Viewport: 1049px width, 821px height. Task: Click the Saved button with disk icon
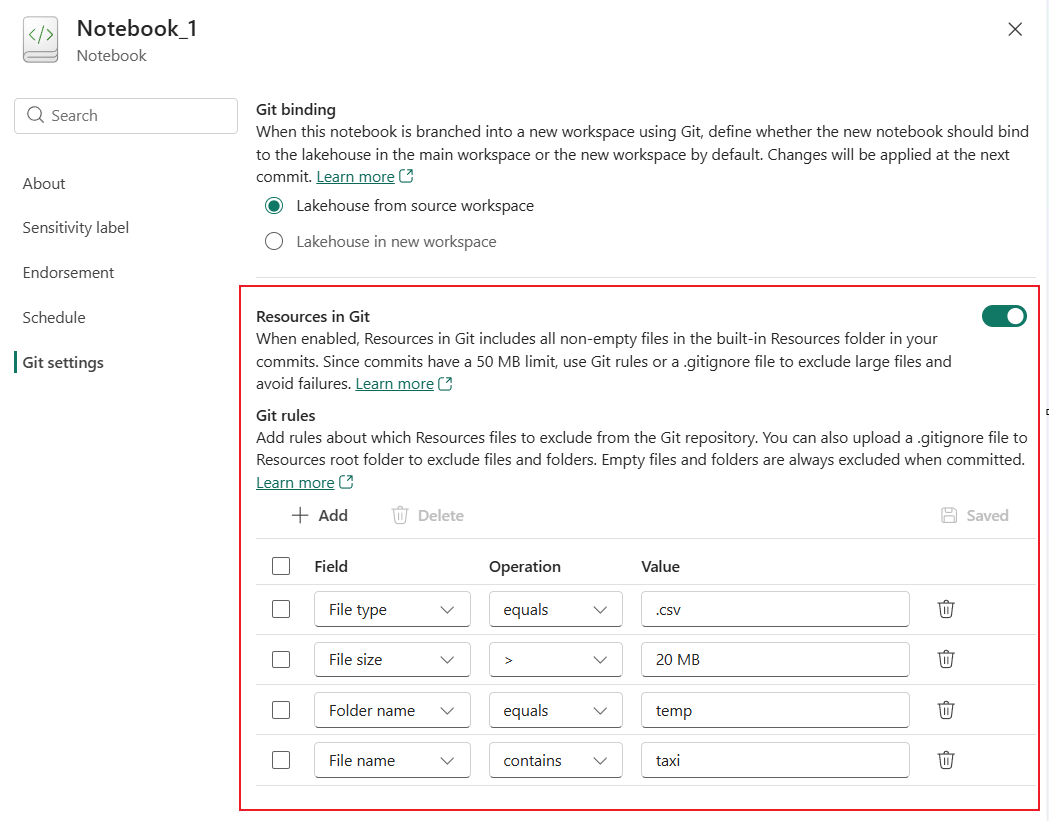[974, 515]
